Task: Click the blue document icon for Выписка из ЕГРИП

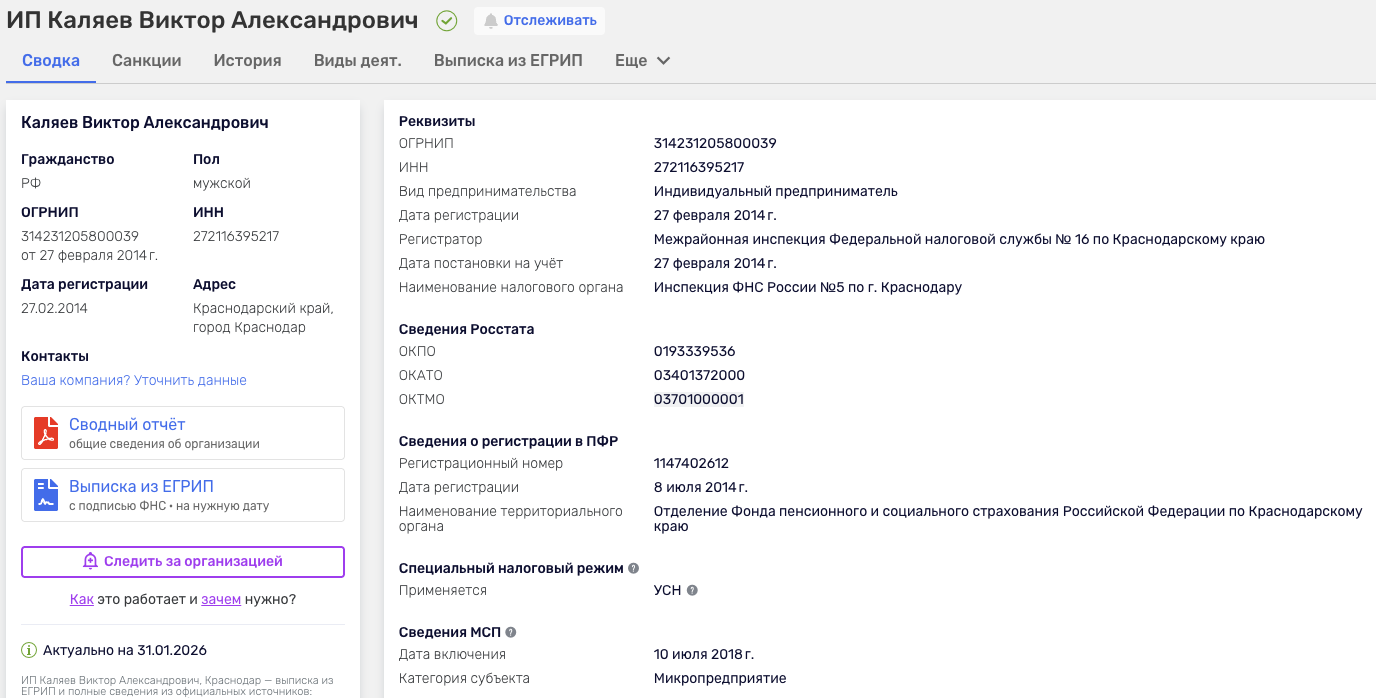Action: tap(46, 495)
